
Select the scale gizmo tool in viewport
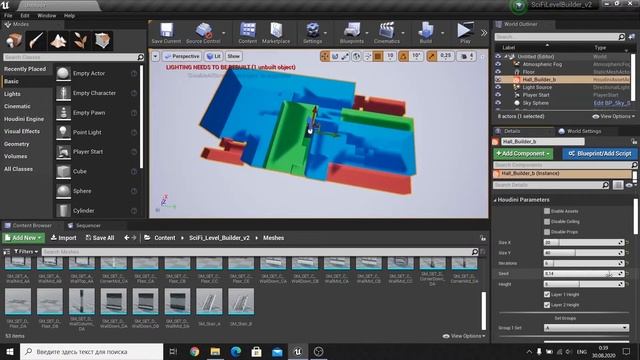point(345,56)
